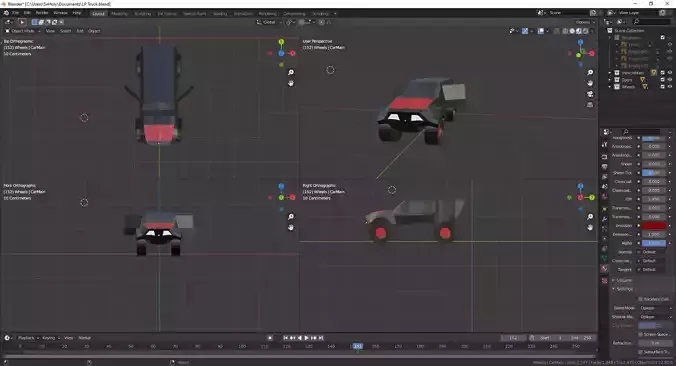The image size is (676, 366).
Task: Toggle checkbox of first collection under Scene Collection
Action: click(663, 38)
